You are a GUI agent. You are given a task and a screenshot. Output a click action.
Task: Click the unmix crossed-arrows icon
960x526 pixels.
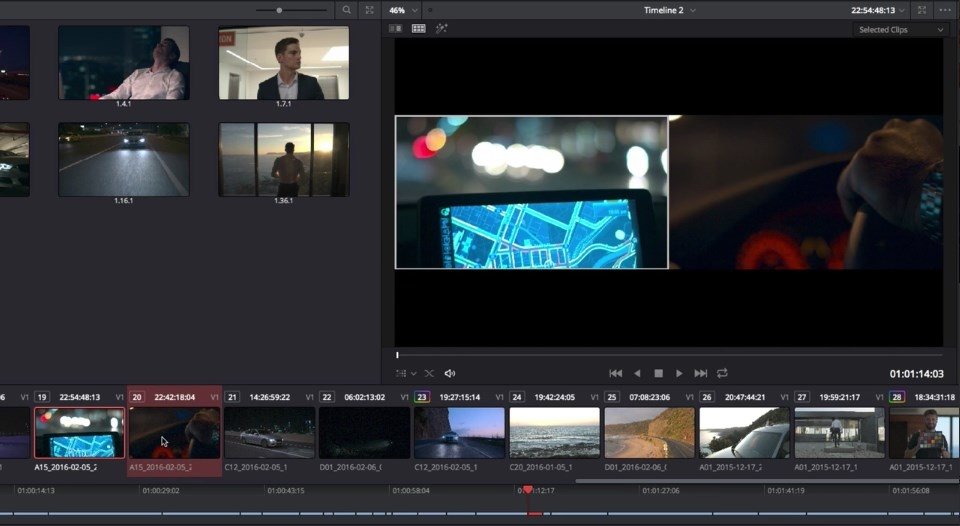tap(429, 373)
